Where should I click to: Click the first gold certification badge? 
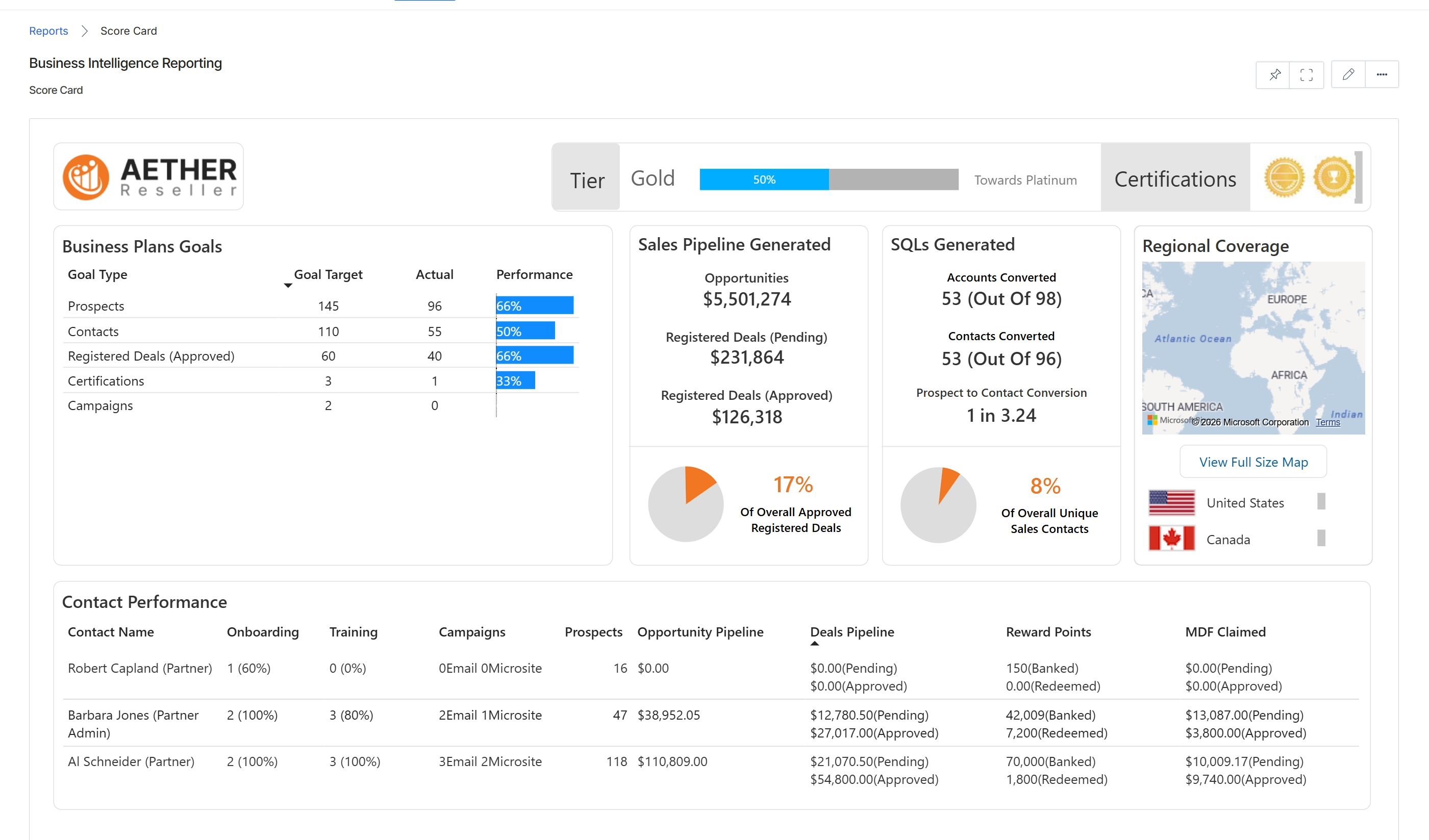[1285, 177]
